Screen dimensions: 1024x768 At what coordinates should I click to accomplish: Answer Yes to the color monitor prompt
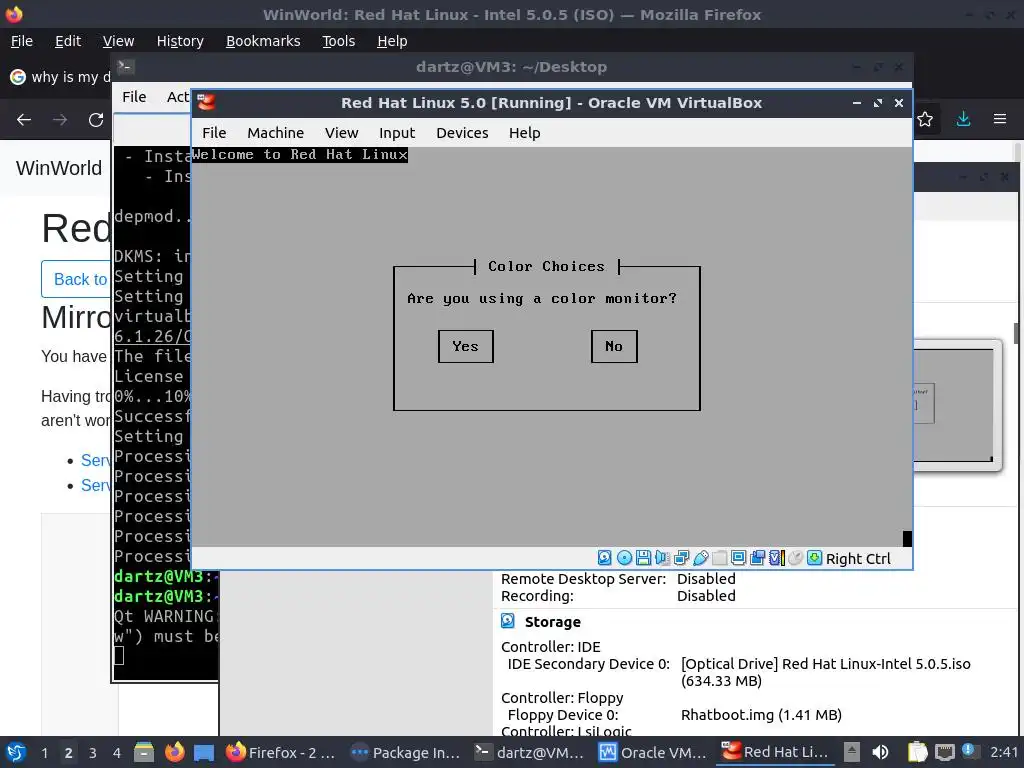tap(466, 346)
